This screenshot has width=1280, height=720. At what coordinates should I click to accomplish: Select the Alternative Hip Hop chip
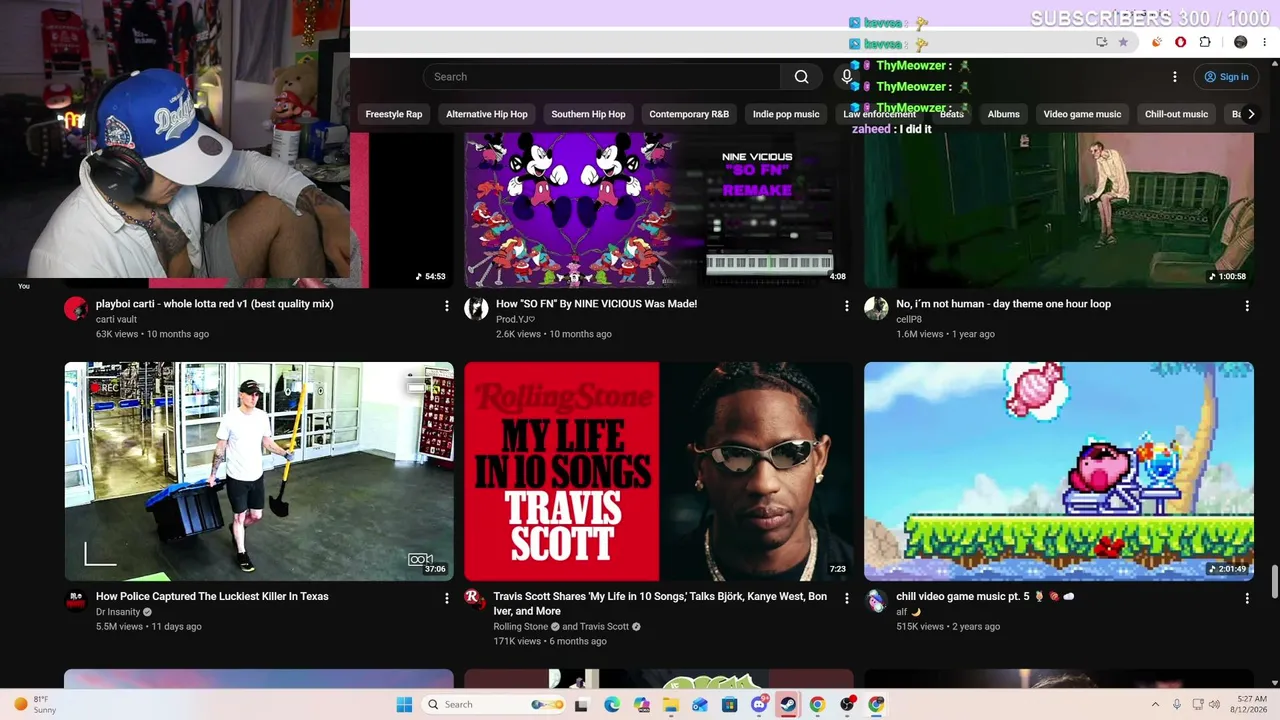(487, 114)
